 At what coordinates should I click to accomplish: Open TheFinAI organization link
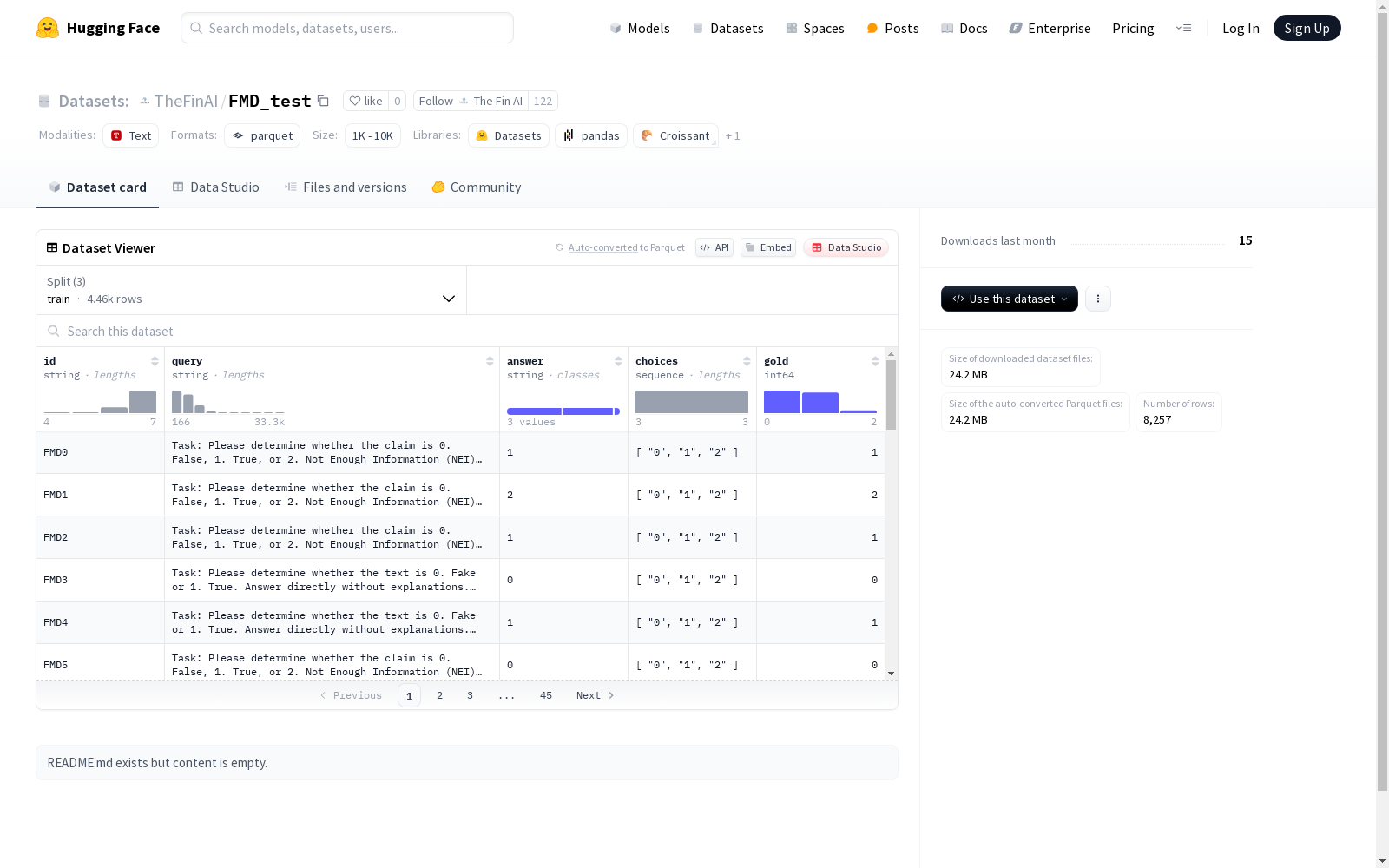click(x=186, y=101)
